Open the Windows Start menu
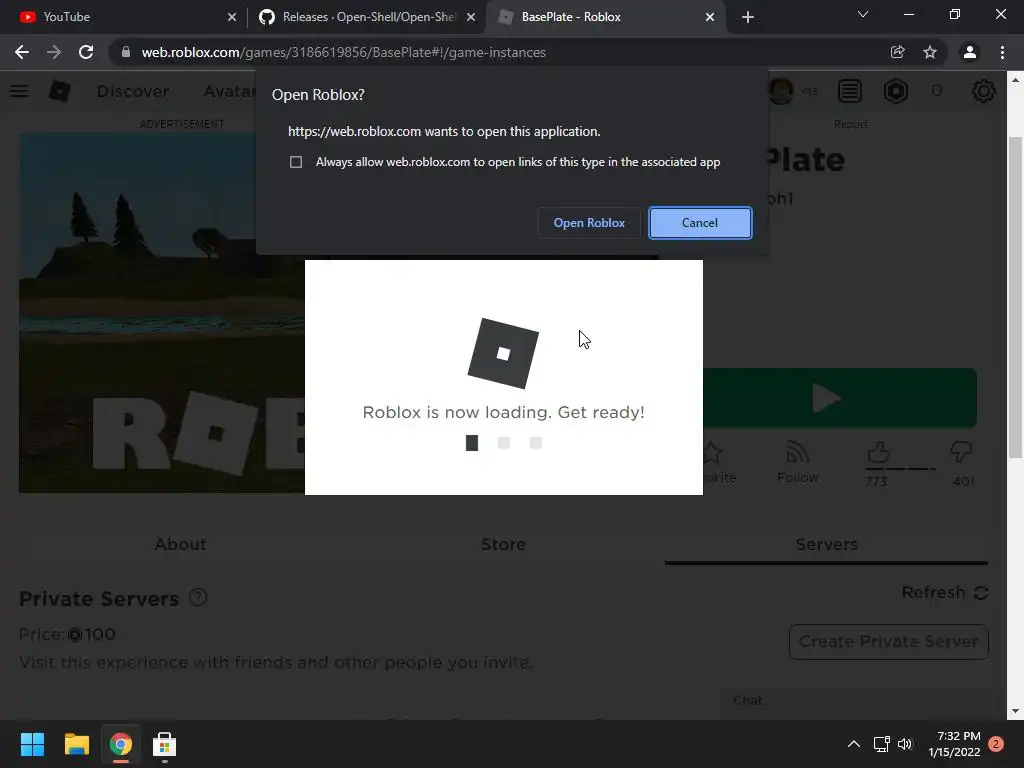This screenshot has width=1024, height=768. pos(32,744)
